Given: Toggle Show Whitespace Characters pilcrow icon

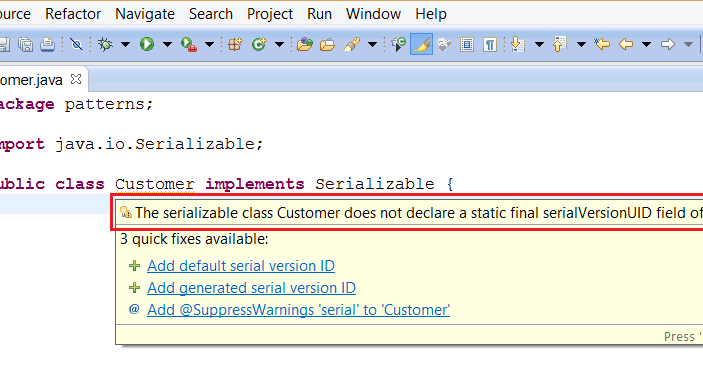Looking at the screenshot, I should click(490, 44).
